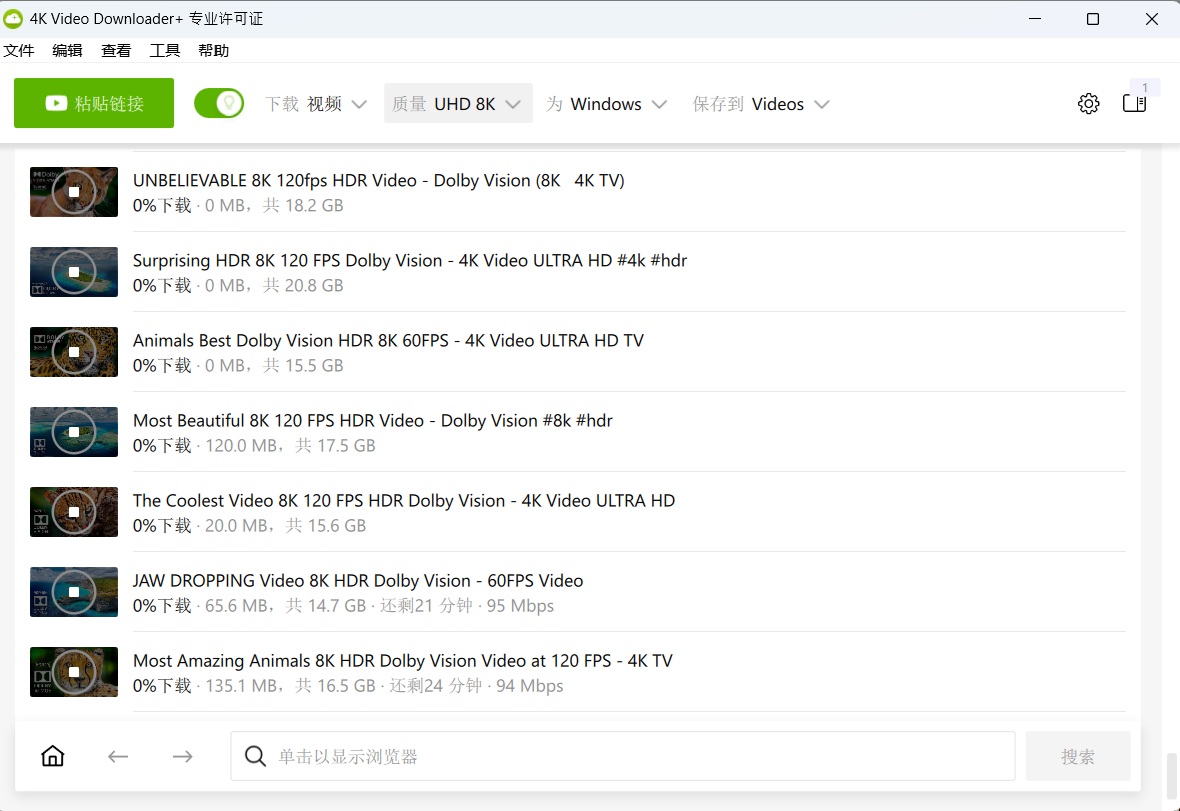Go to browser home icon
The width and height of the screenshot is (1180, 811).
[53, 755]
